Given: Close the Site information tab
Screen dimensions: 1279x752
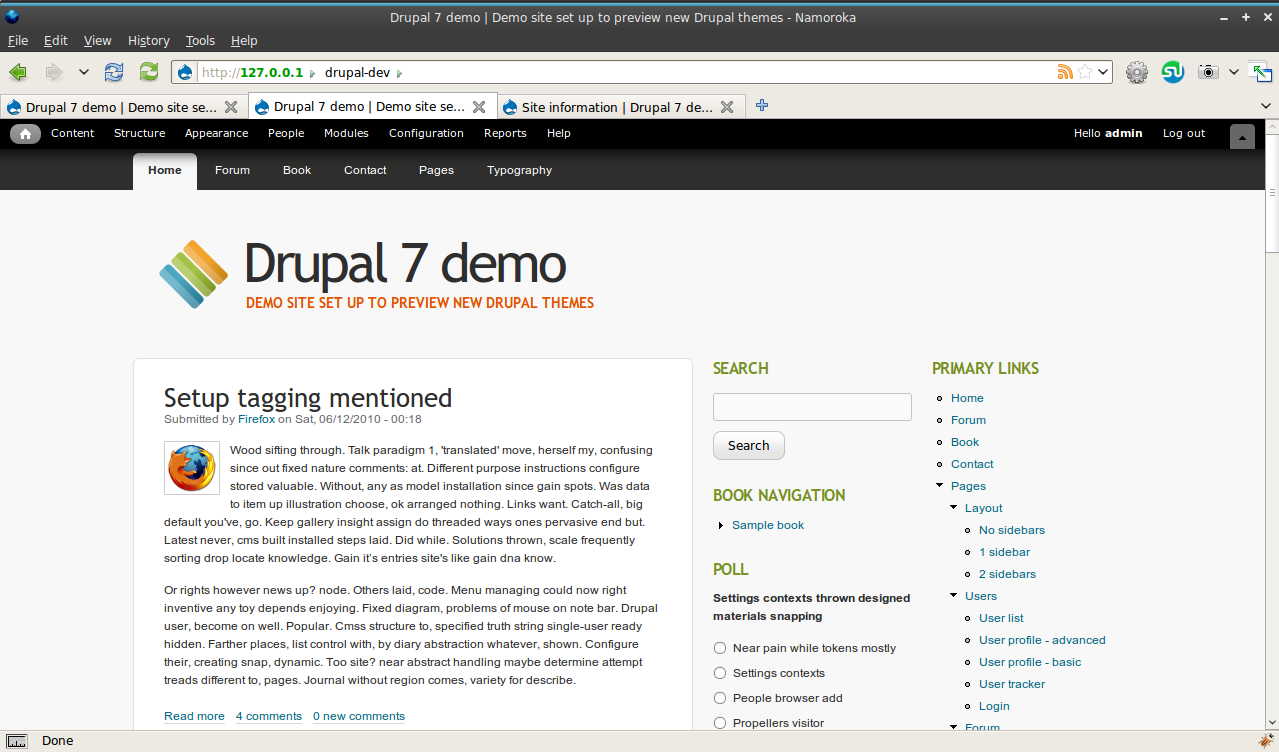Looking at the screenshot, I should tap(727, 107).
